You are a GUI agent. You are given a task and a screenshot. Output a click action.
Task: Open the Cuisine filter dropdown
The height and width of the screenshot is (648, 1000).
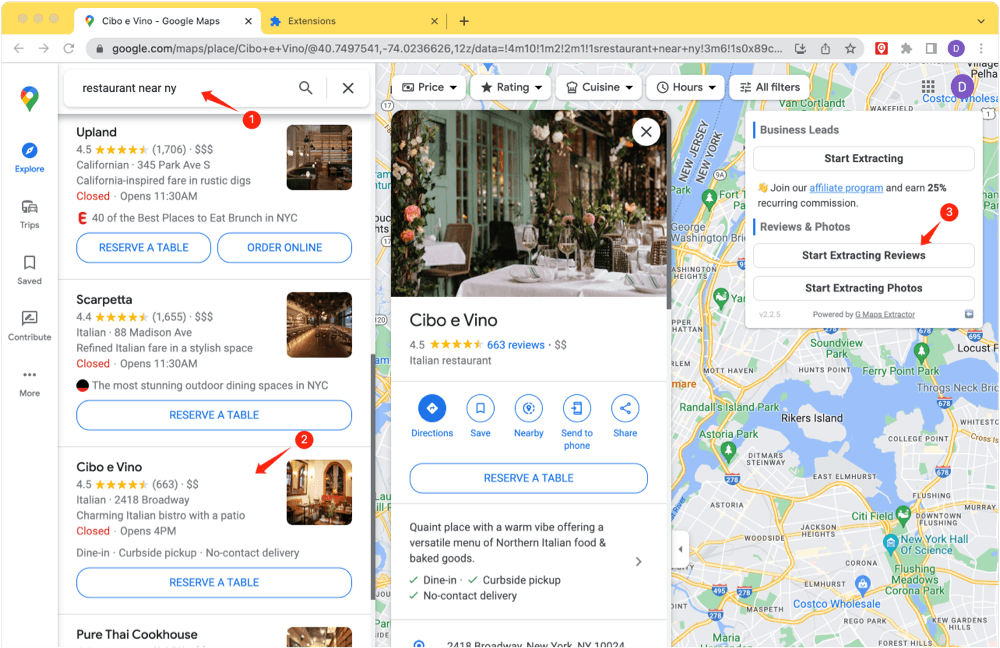coord(599,87)
